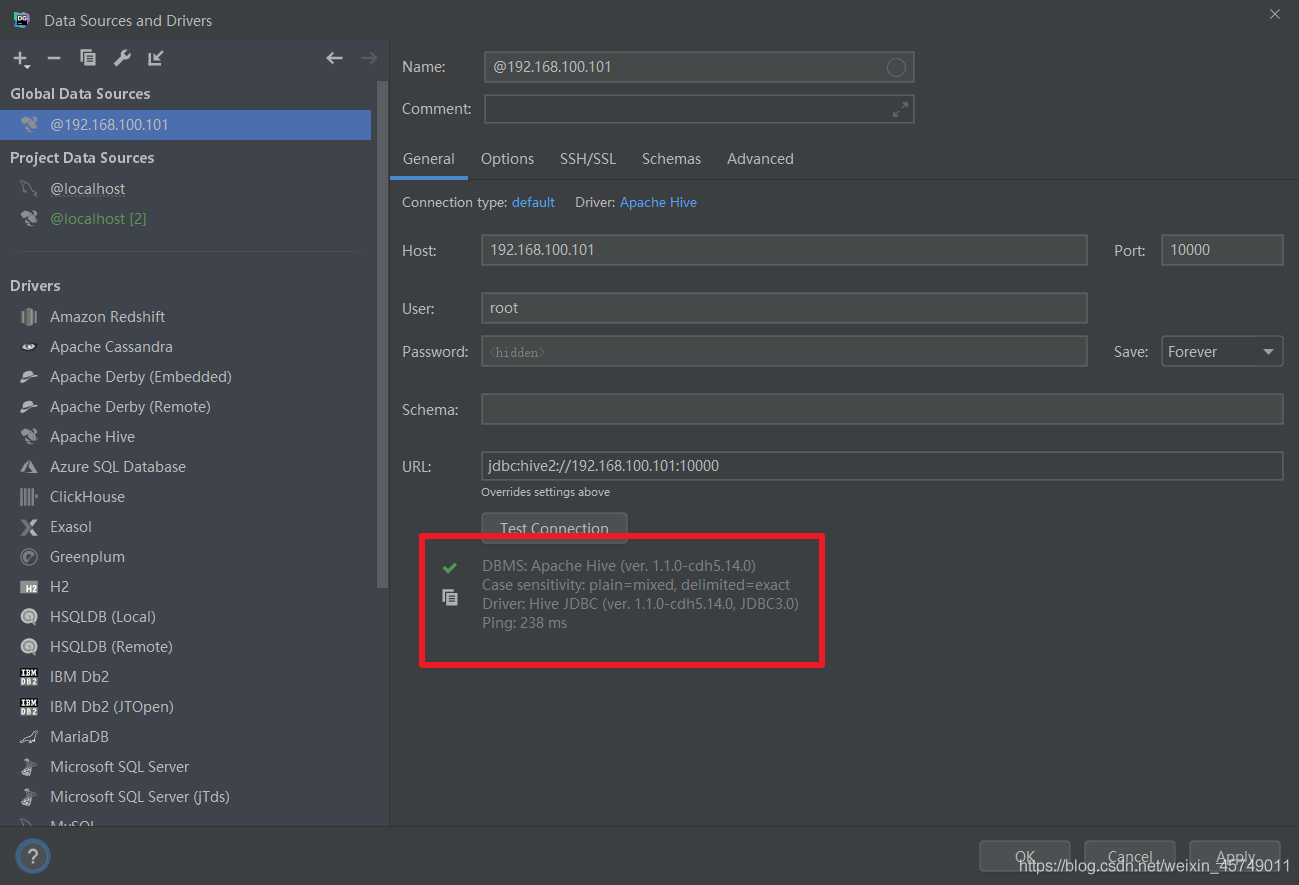
Task: Open the Connection type default dropdown link
Action: coord(533,202)
